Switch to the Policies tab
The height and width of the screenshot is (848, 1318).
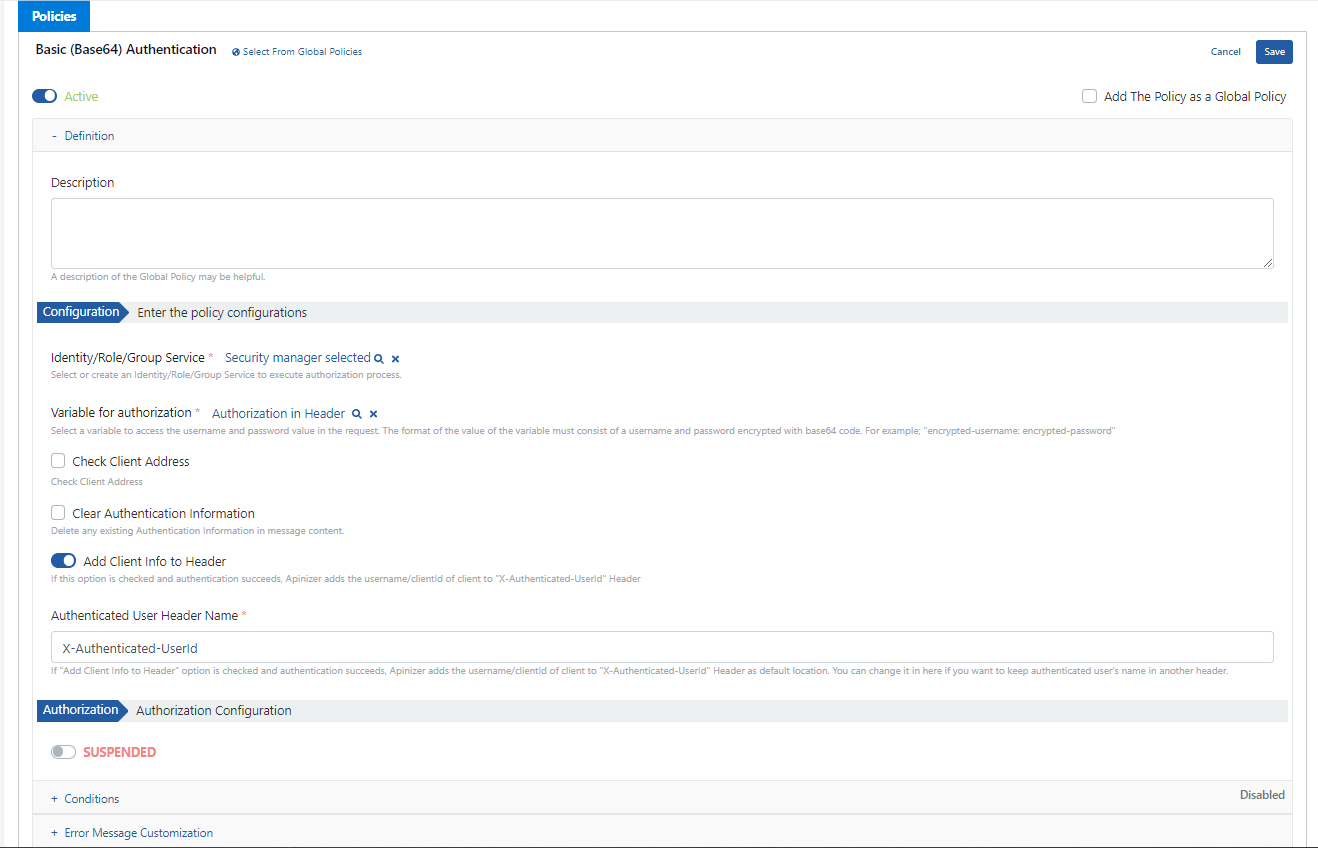(54, 16)
